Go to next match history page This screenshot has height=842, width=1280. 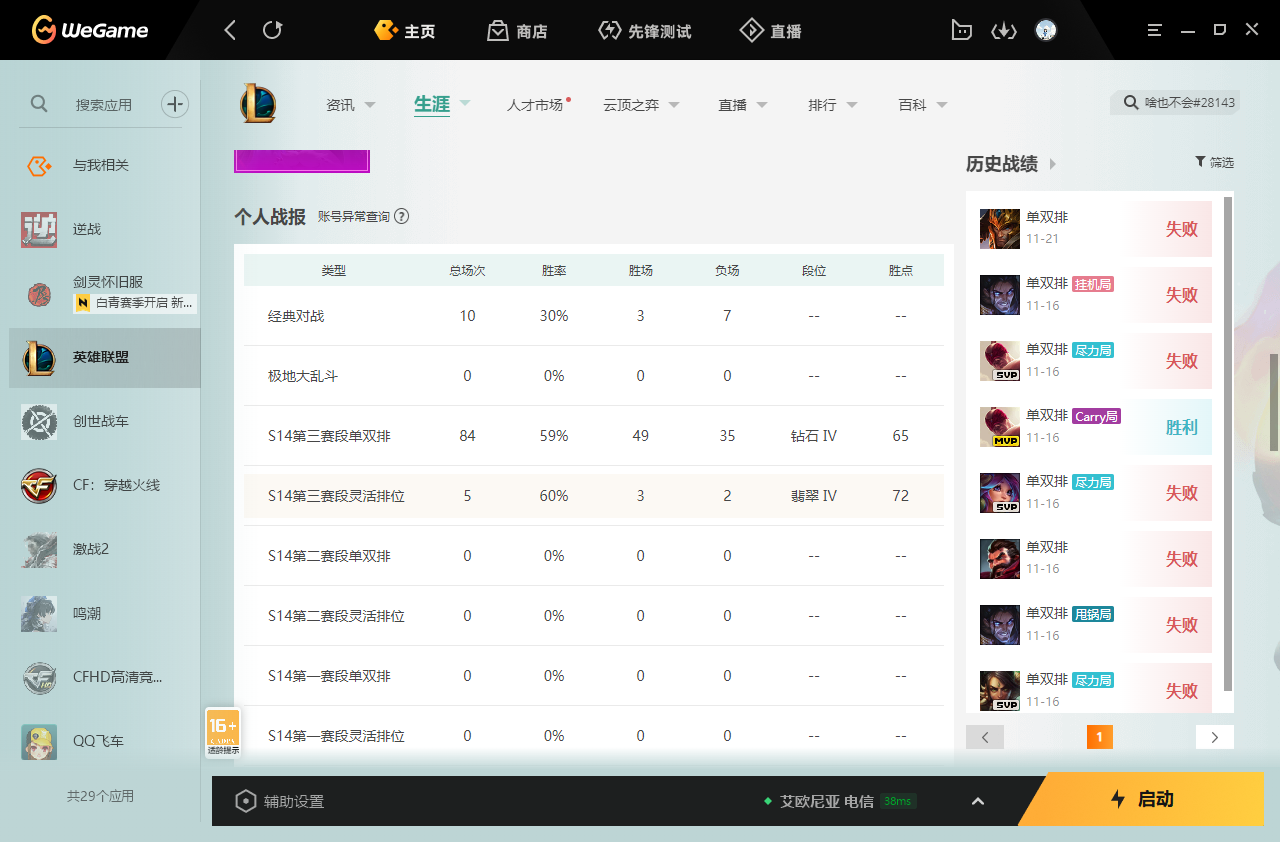[1215, 737]
